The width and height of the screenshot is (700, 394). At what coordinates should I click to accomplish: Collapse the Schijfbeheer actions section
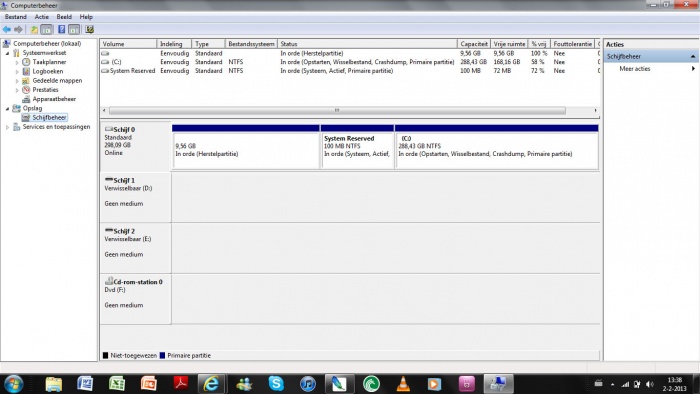coord(693,57)
